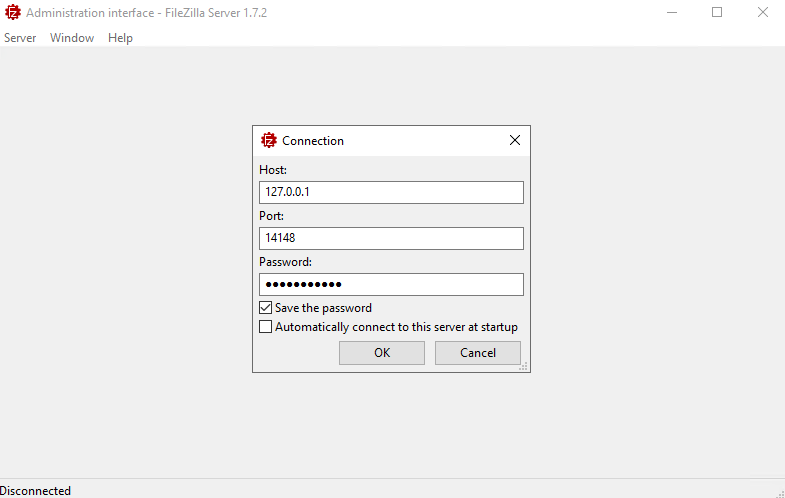Click the Disconnected status bar text
785x498 pixels.
point(36,491)
